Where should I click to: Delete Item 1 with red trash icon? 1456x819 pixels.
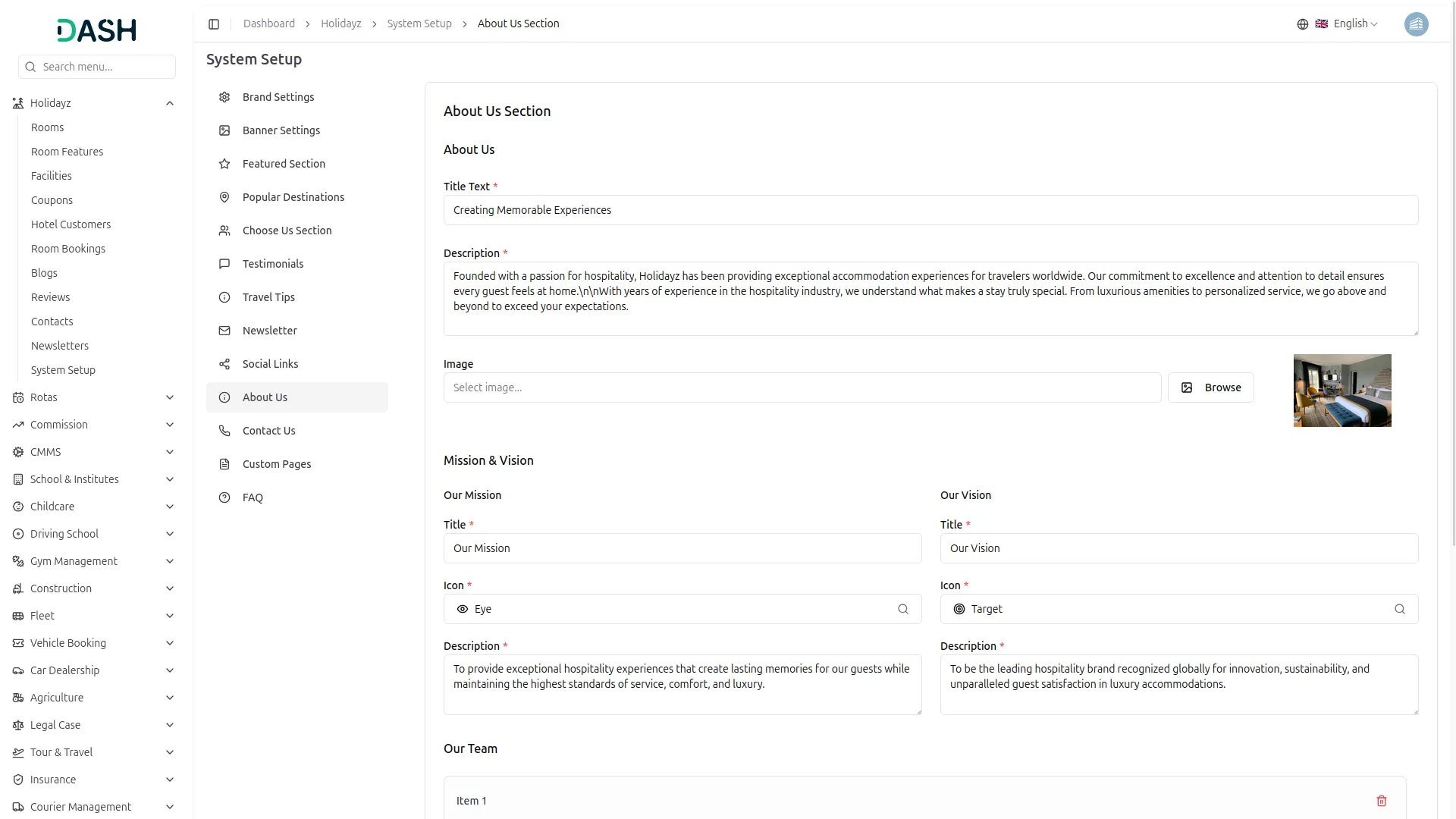pos(1381,801)
